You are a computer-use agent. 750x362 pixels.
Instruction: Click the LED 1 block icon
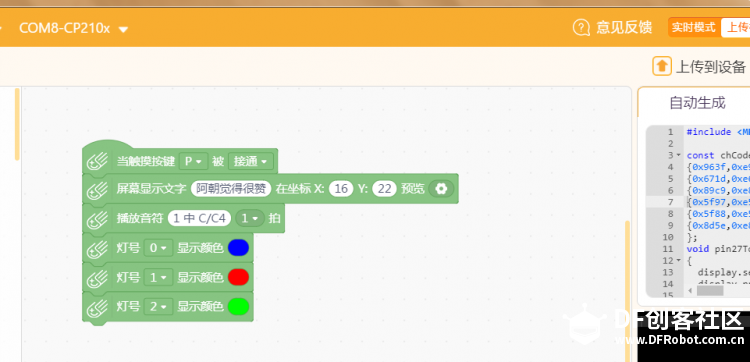coord(97,278)
